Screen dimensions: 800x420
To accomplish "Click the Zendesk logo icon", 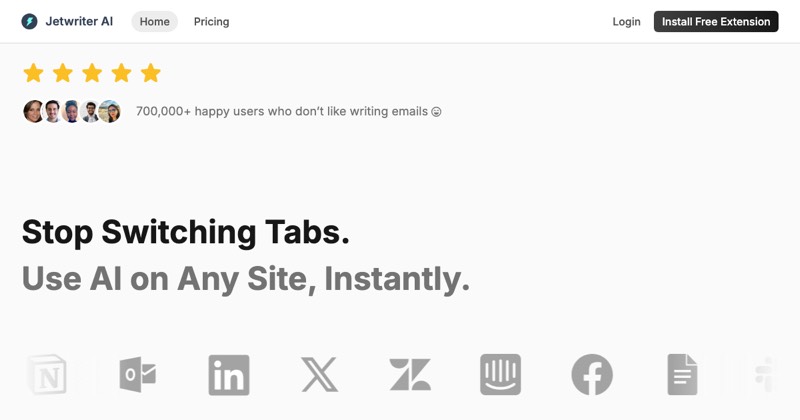I will point(410,375).
